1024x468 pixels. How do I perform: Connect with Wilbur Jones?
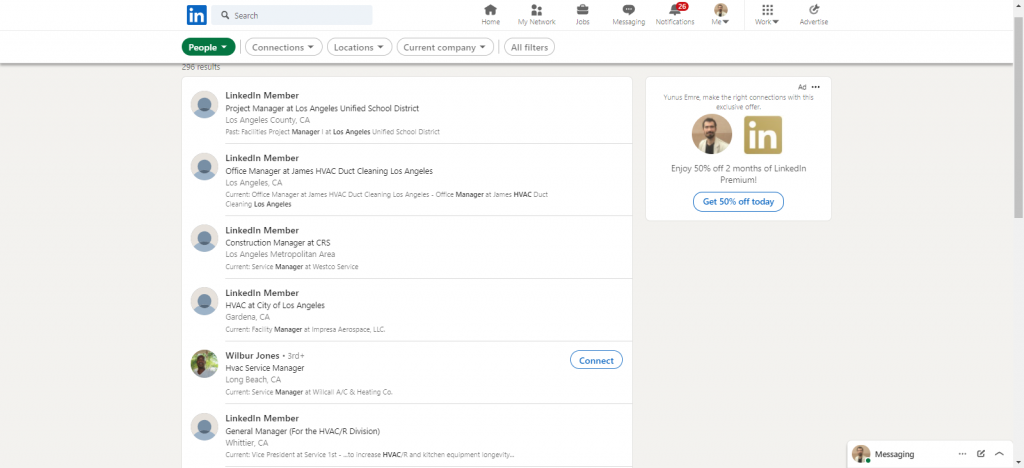596,360
